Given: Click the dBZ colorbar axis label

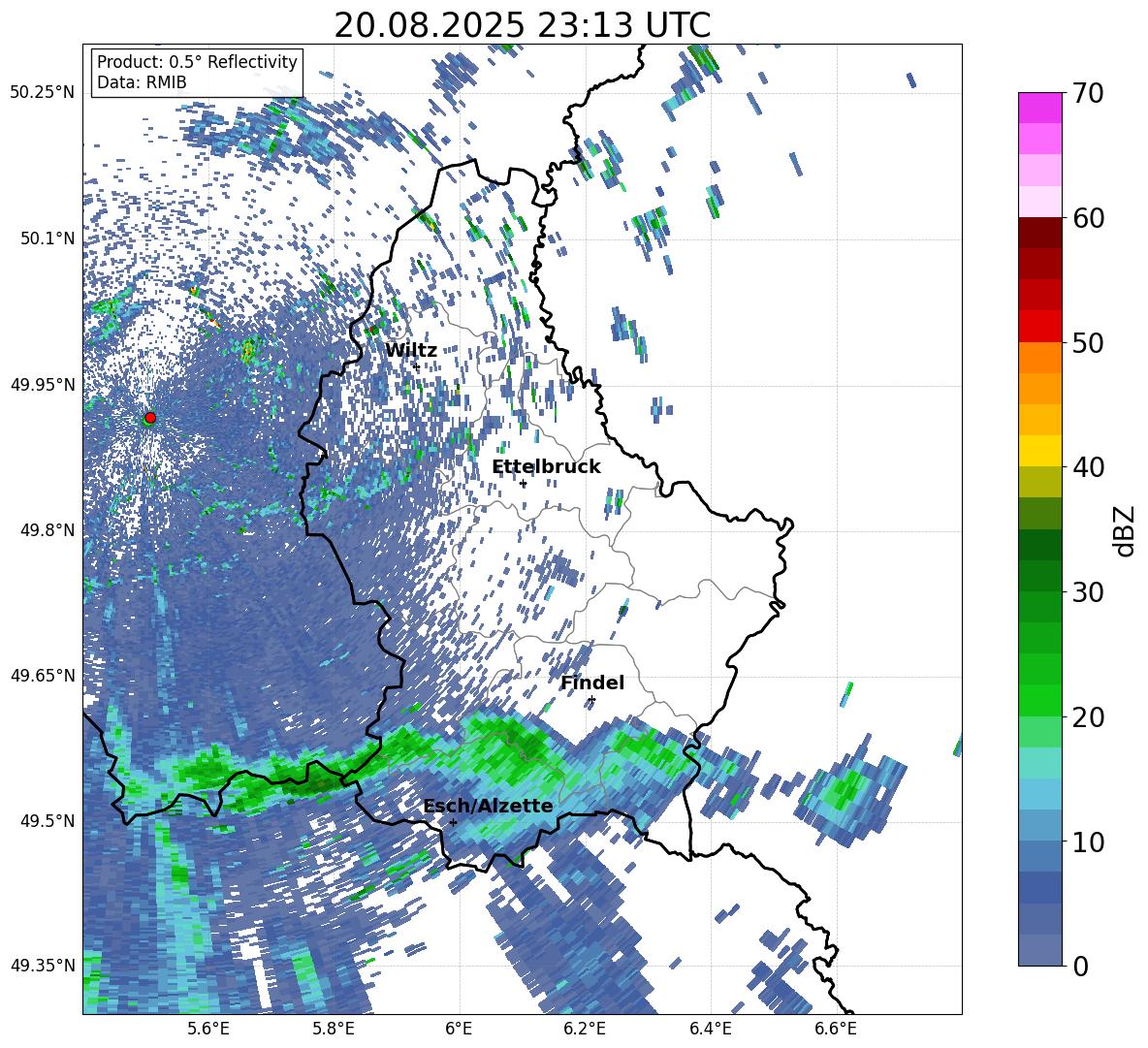Looking at the screenshot, I should 1126,530.
